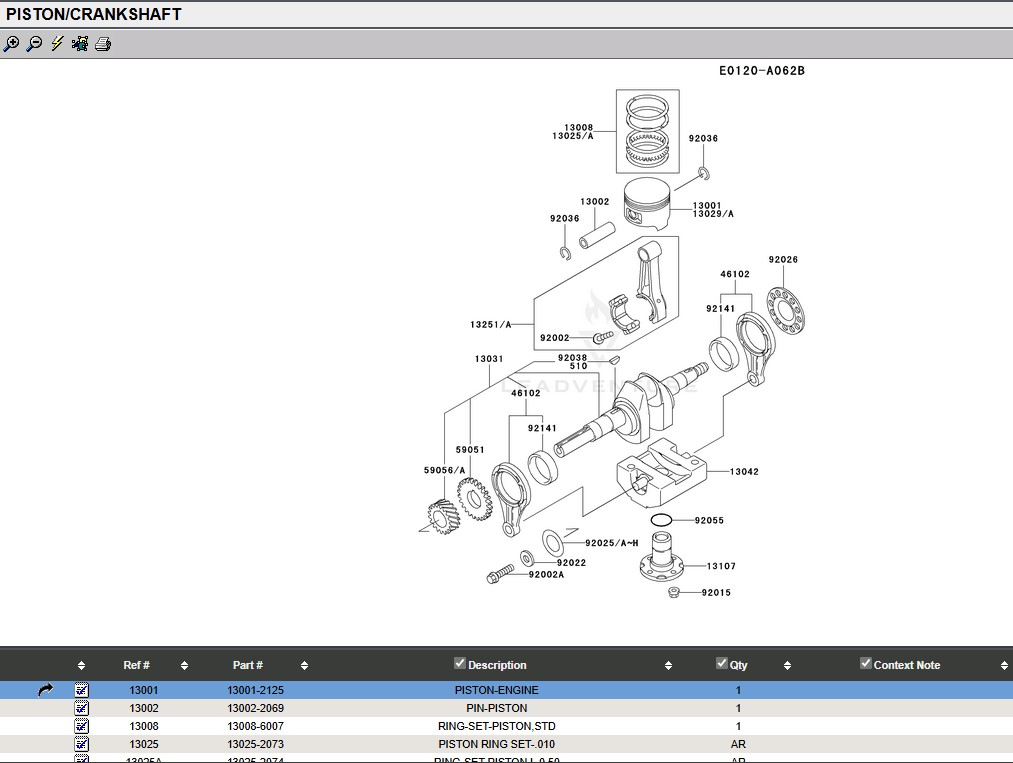Click the Ref # column header
1013x763 pixels.
click(x=137, y=665)
